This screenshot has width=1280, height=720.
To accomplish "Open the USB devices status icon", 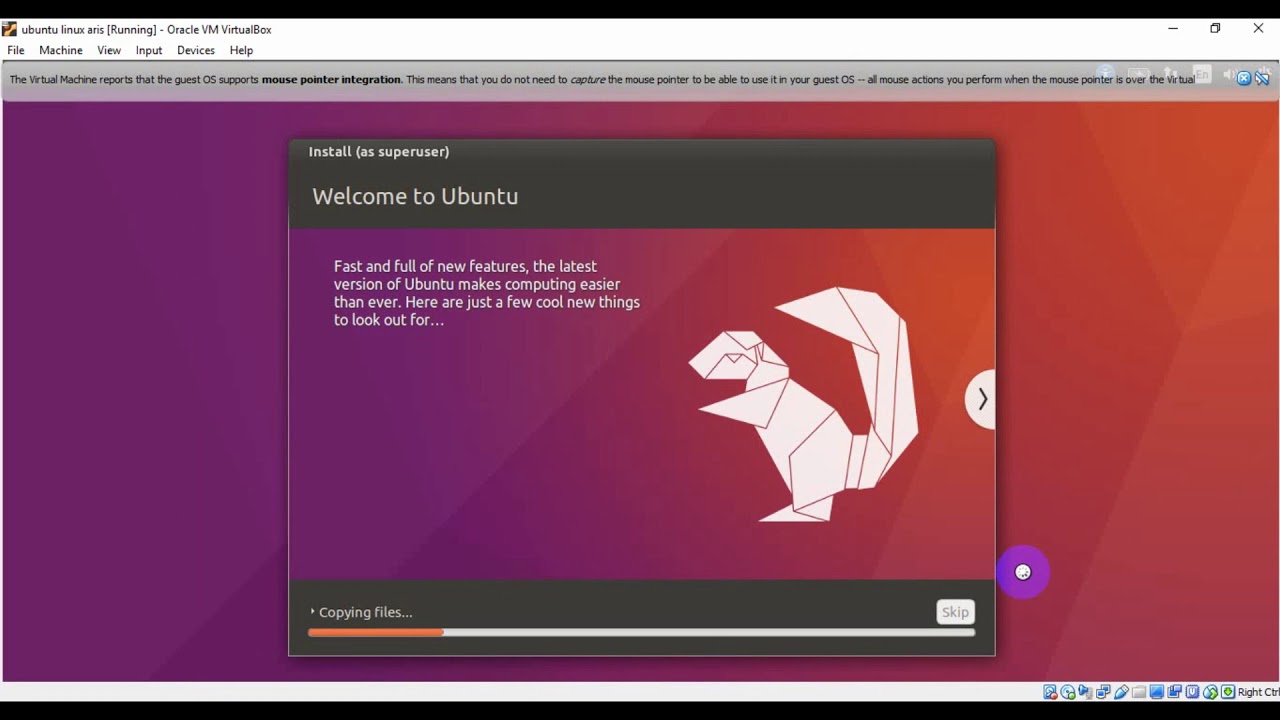I will point(1121,692).
